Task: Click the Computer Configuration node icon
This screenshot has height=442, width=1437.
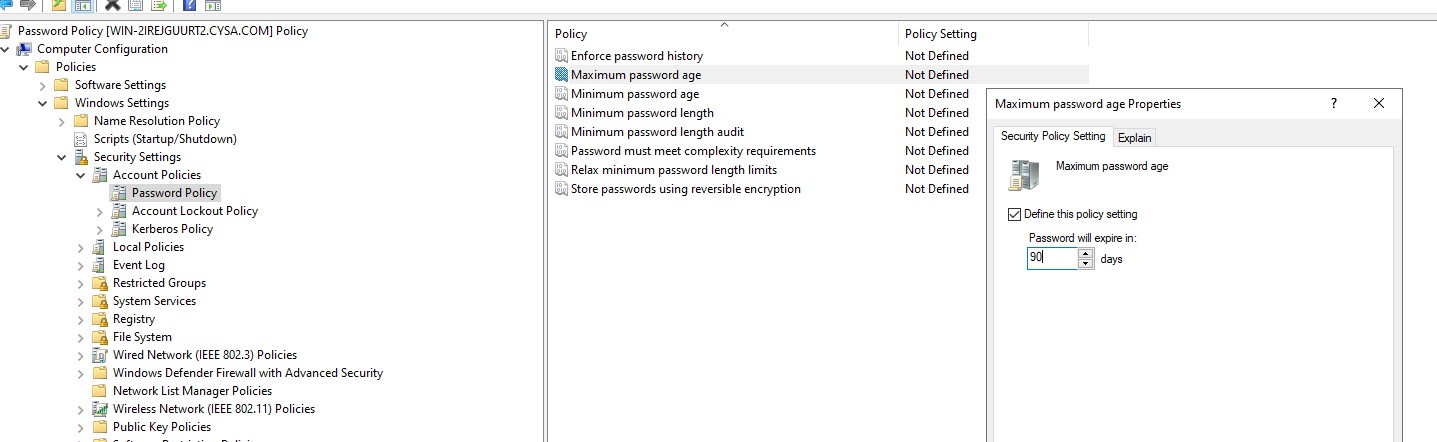Action: tap(25, 49)
